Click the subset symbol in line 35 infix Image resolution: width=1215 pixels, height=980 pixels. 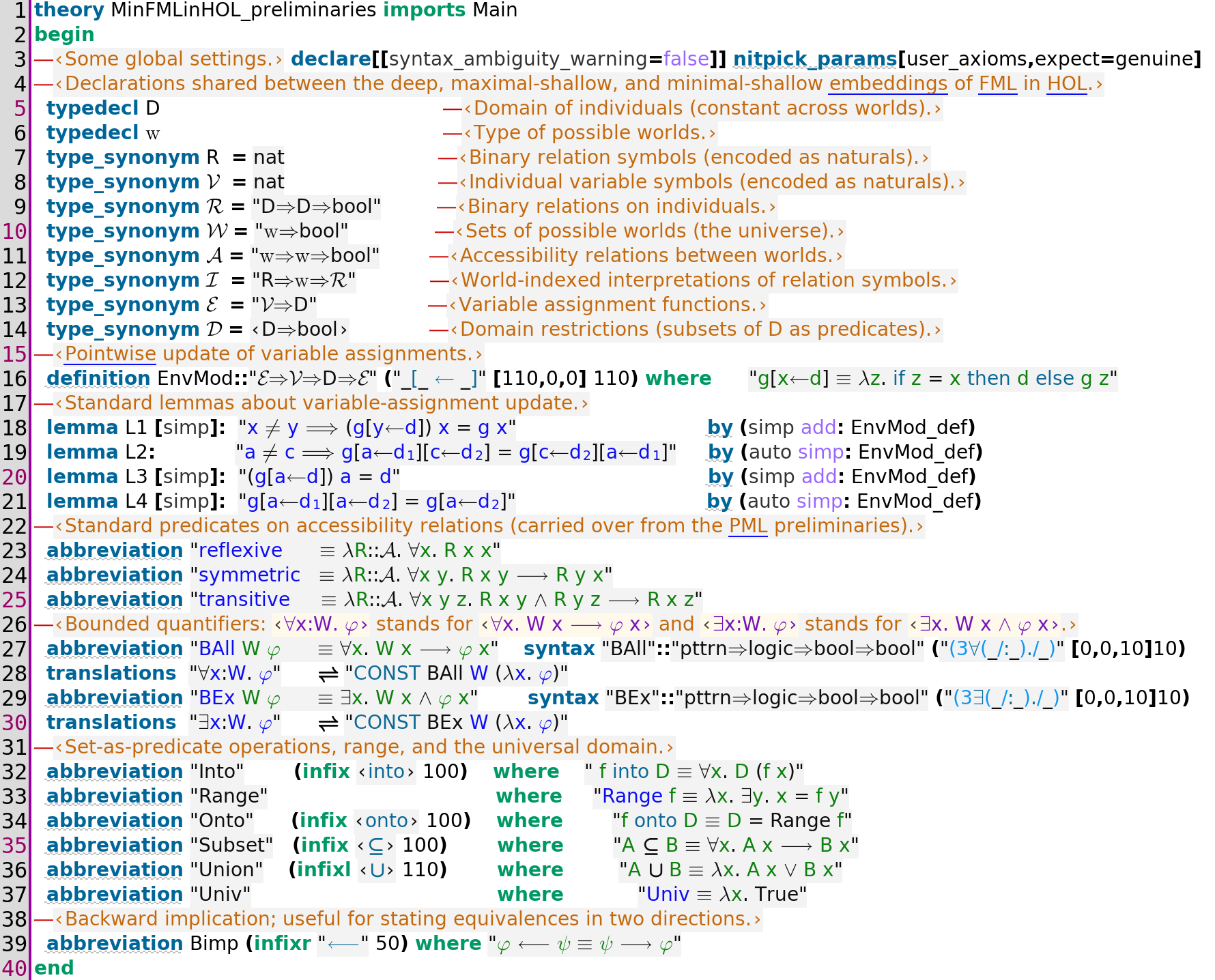pyautogui.click(x=376, y=846)
